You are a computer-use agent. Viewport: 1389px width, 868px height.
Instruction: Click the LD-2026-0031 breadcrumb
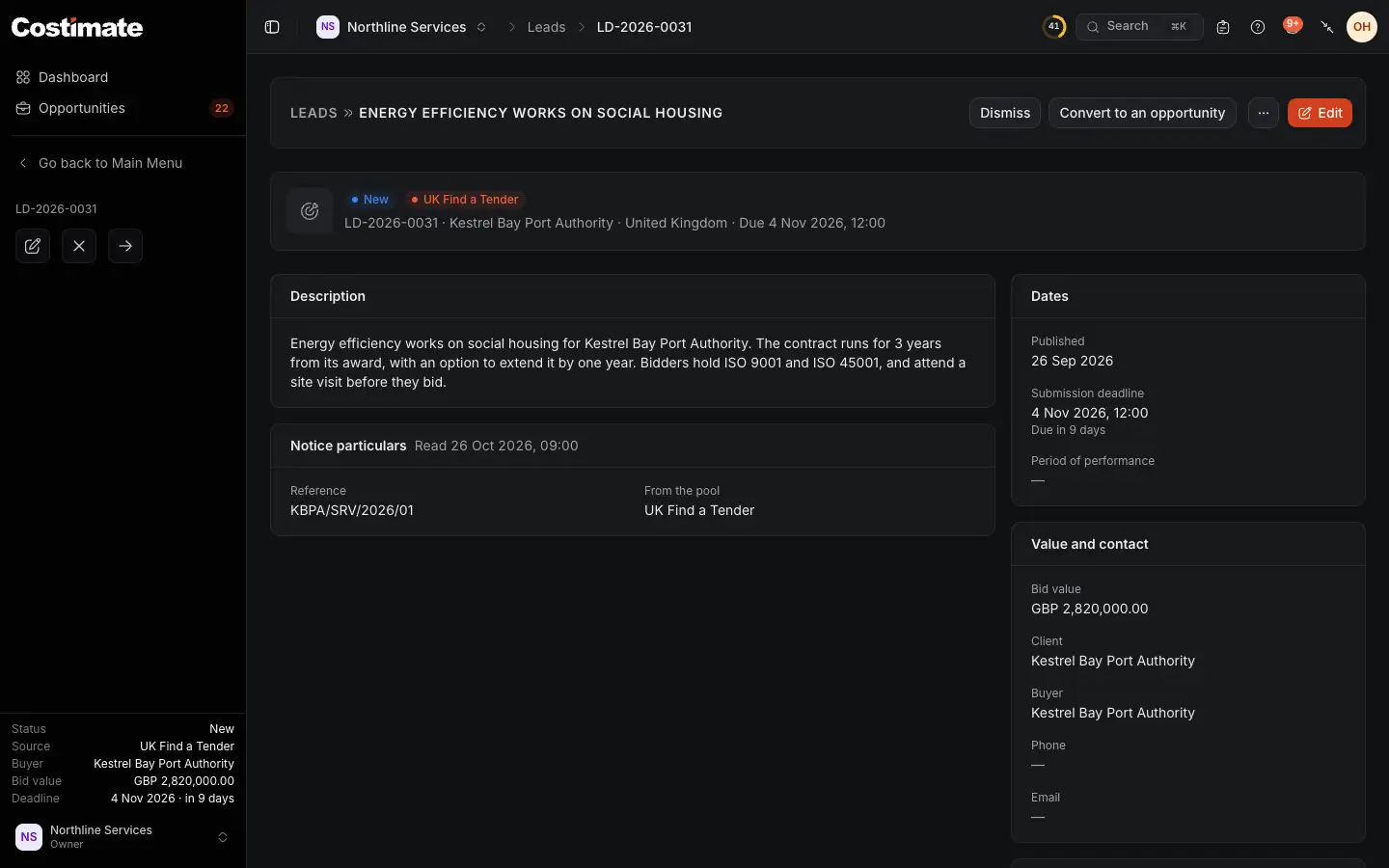pos(644,27)
